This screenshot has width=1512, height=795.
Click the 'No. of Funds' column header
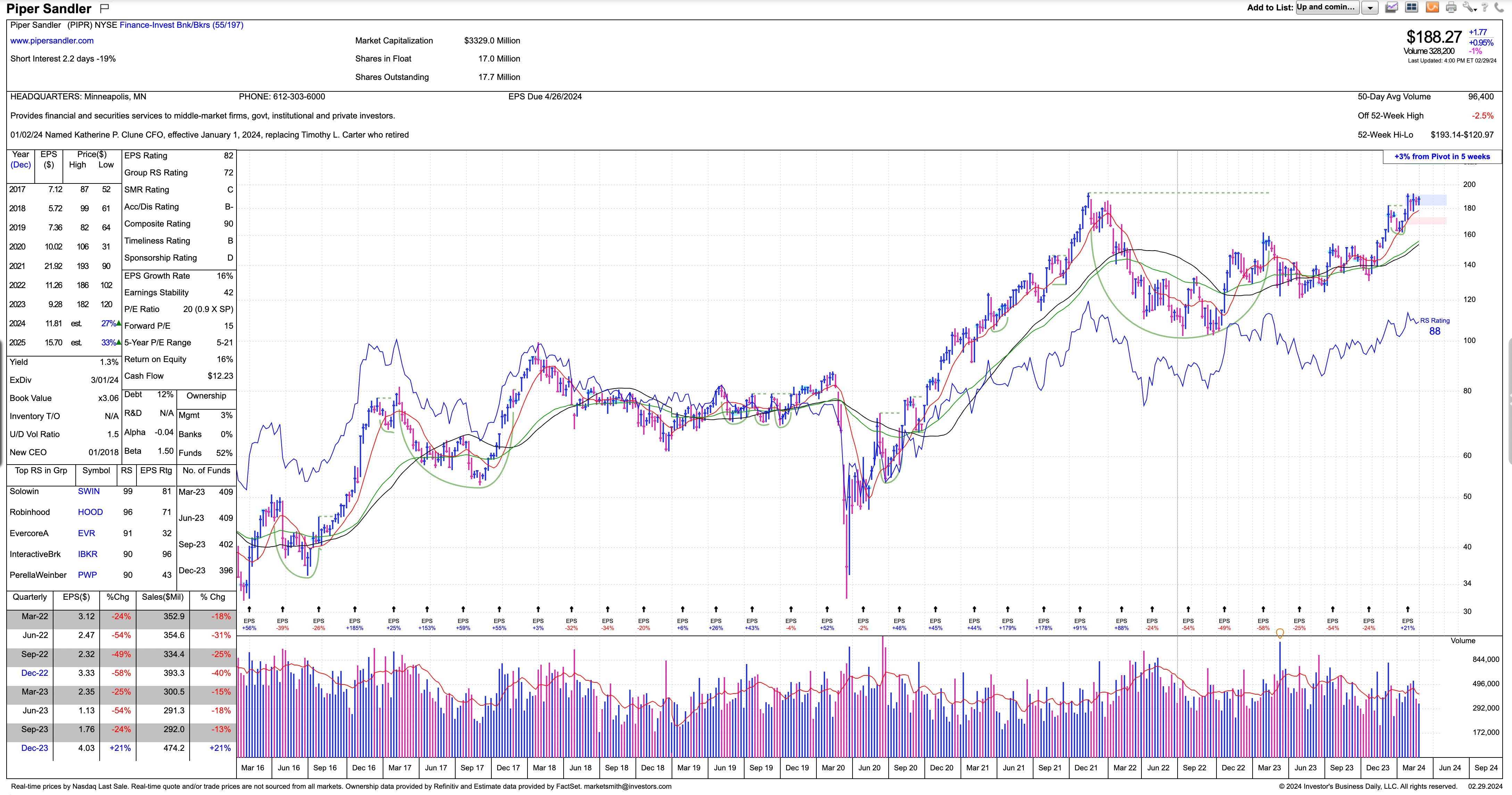[206, 470]
